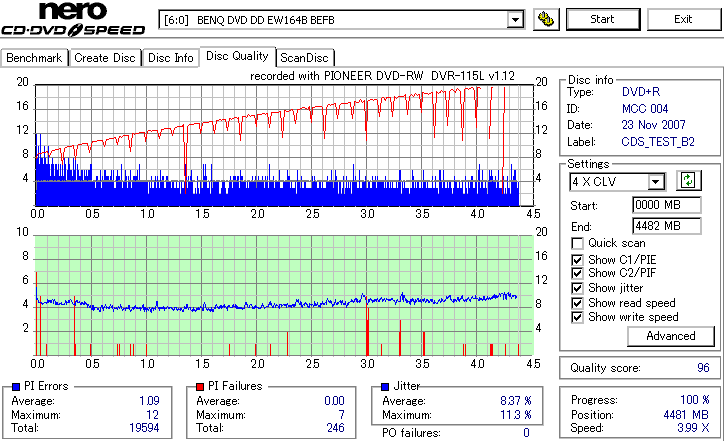This screenshot has height=441, width=724.
Task: Click the disc ID value MCC 004
Action: (x=645, y=109)
